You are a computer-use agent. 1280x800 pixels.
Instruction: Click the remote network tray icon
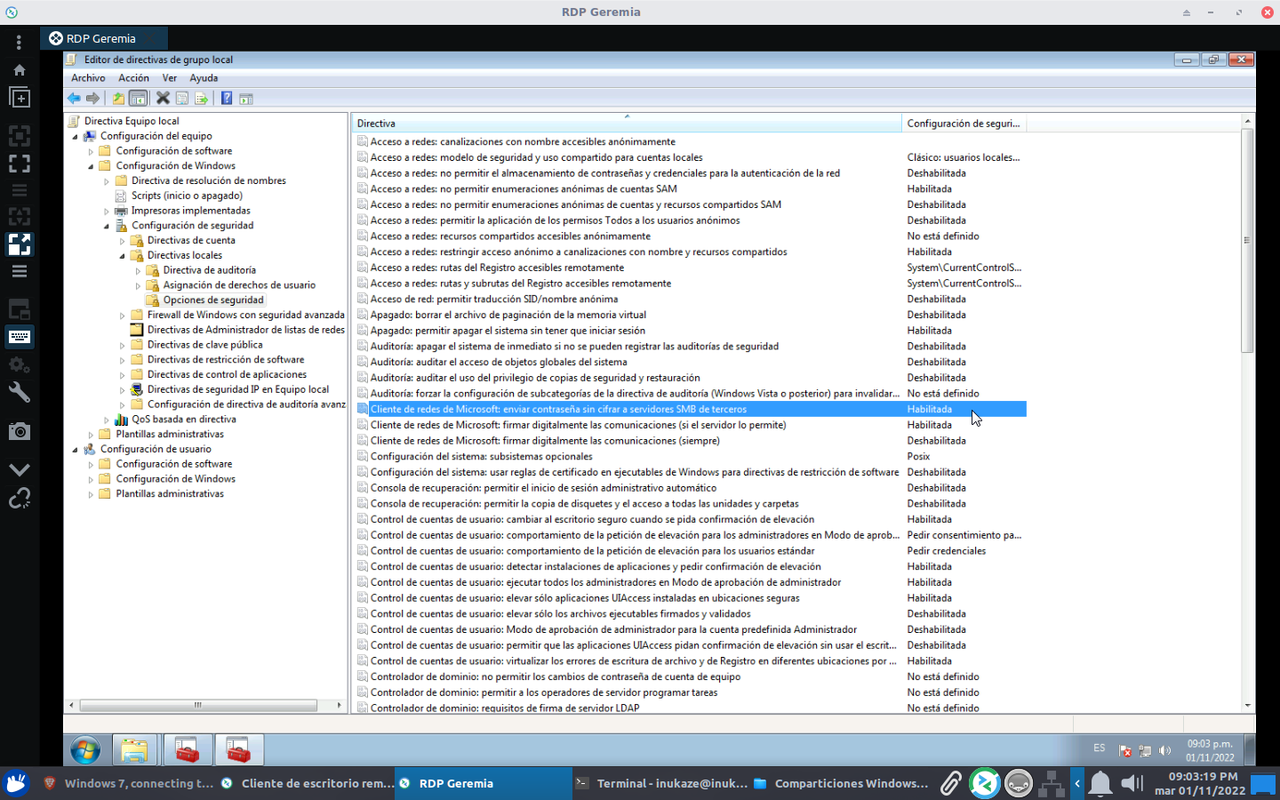pyautogui.click(x=1145, y=750)
